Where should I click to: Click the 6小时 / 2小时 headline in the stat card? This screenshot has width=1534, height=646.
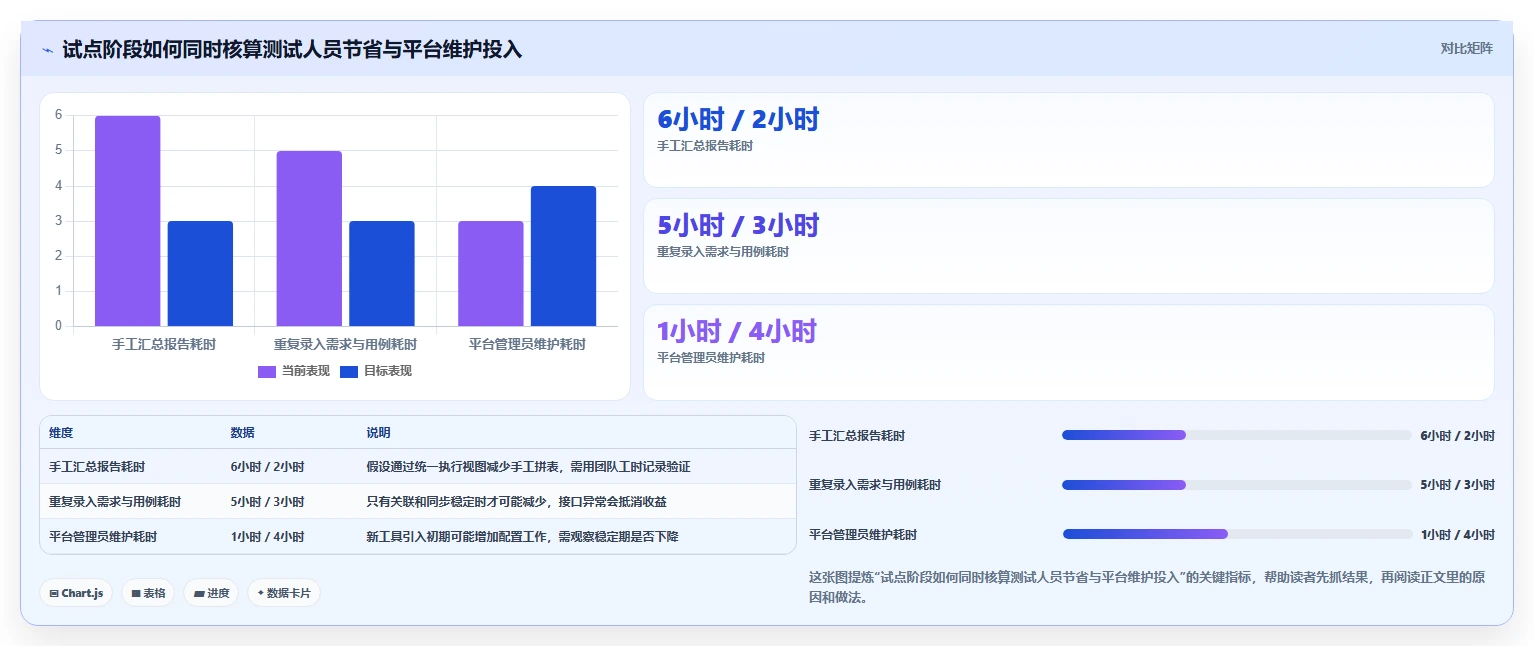tap(738, 120)
